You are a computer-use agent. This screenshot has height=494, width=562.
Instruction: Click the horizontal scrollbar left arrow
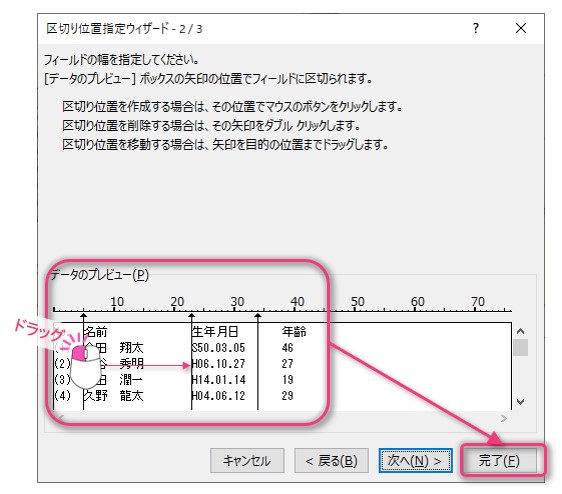61,418
